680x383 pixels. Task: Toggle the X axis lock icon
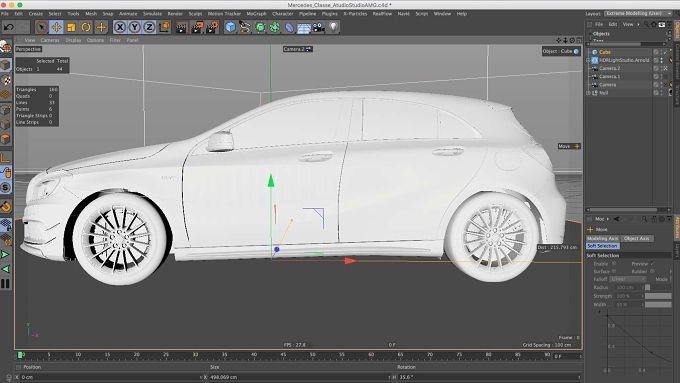tap(120, 27)
